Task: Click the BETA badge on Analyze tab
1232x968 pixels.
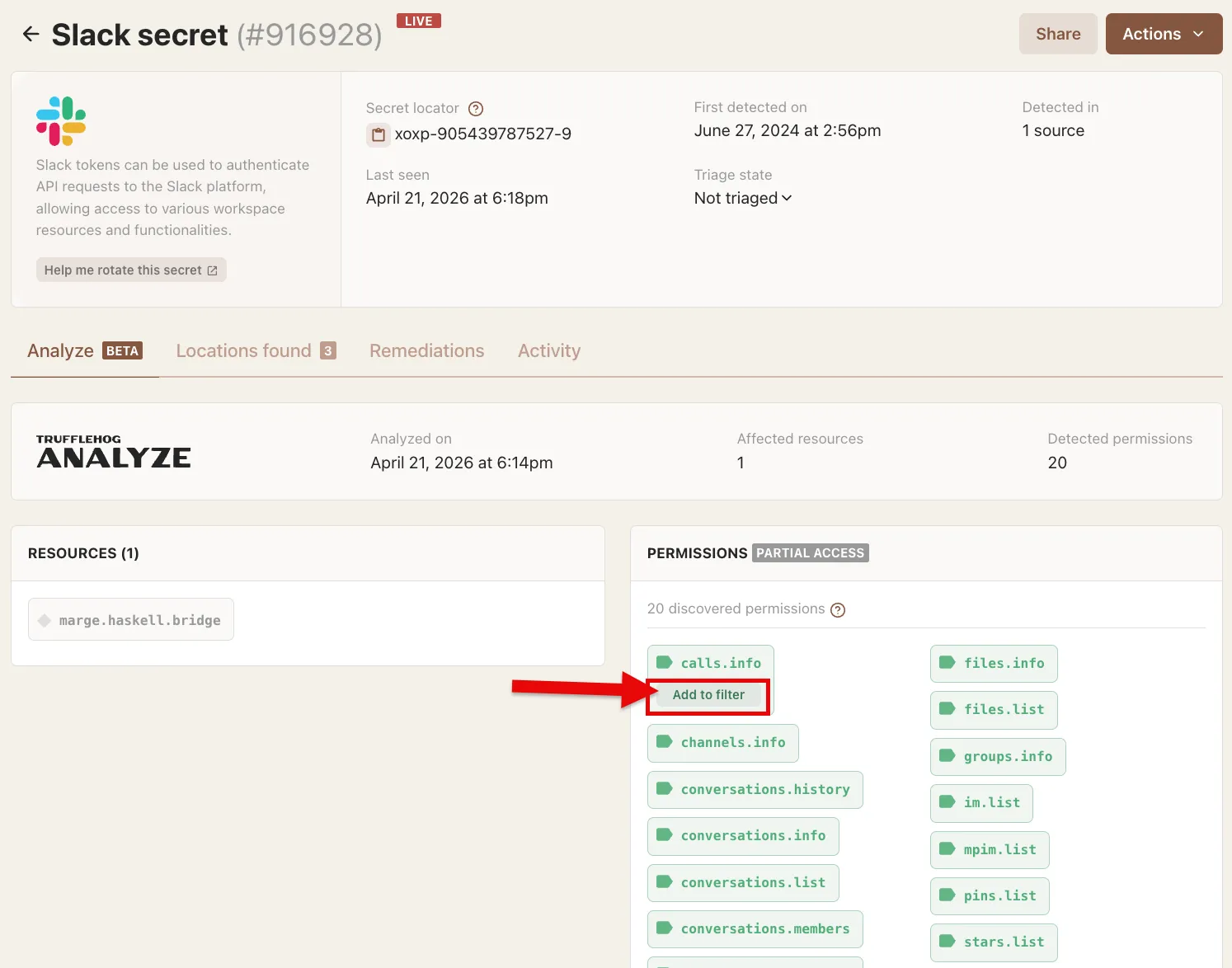Action: click(x=122, y=350)
